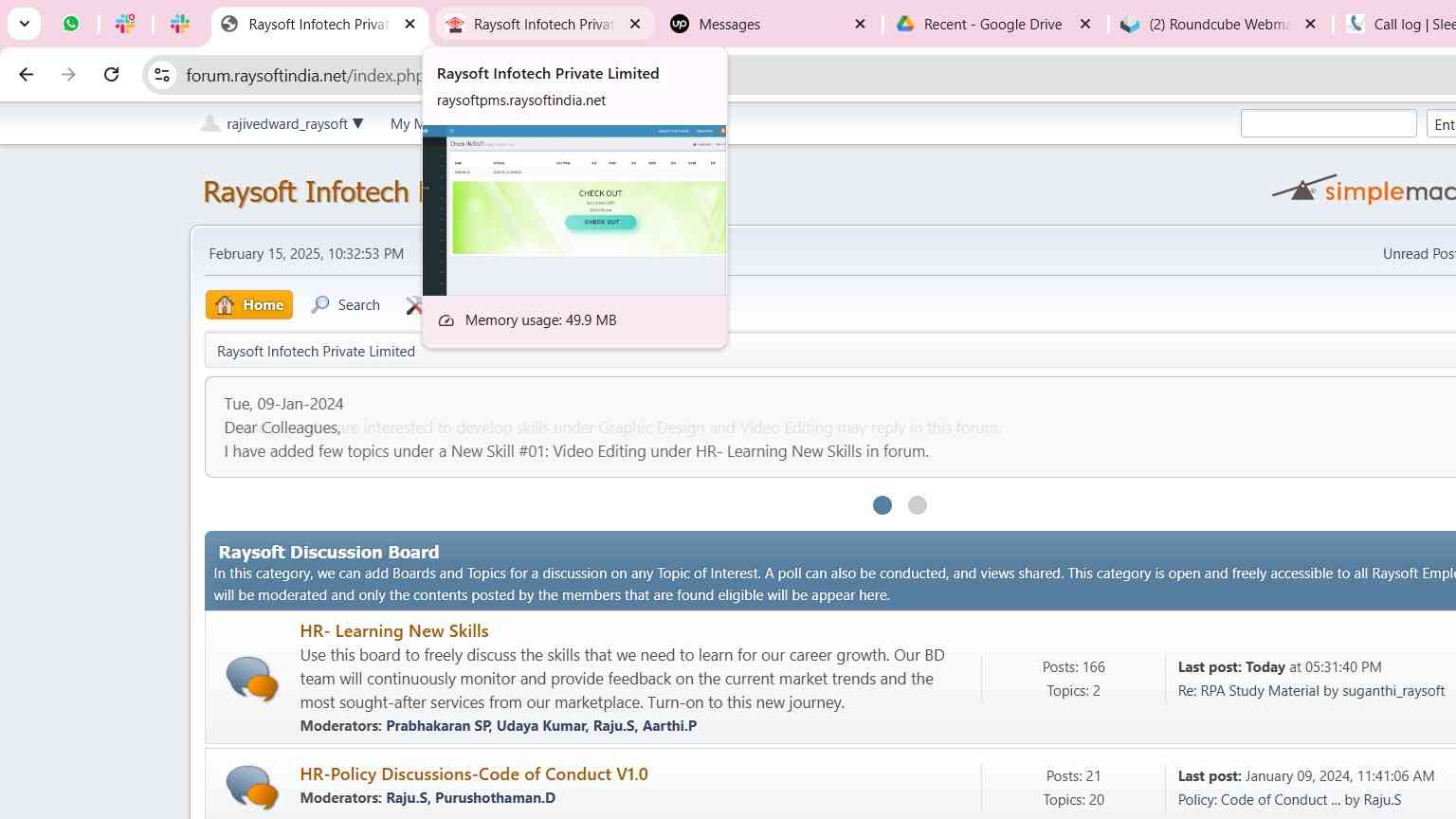
Task: Open moderator Prabhakaran SP profile
Action: 438,726
